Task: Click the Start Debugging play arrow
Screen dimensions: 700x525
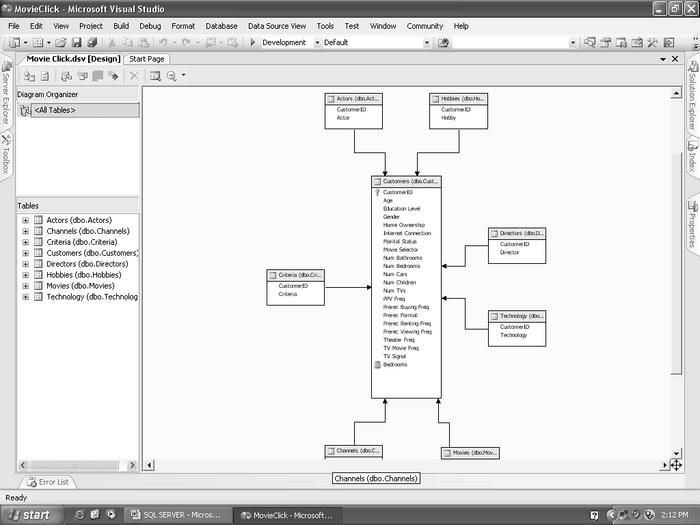Action: click(x=253, y=43)
